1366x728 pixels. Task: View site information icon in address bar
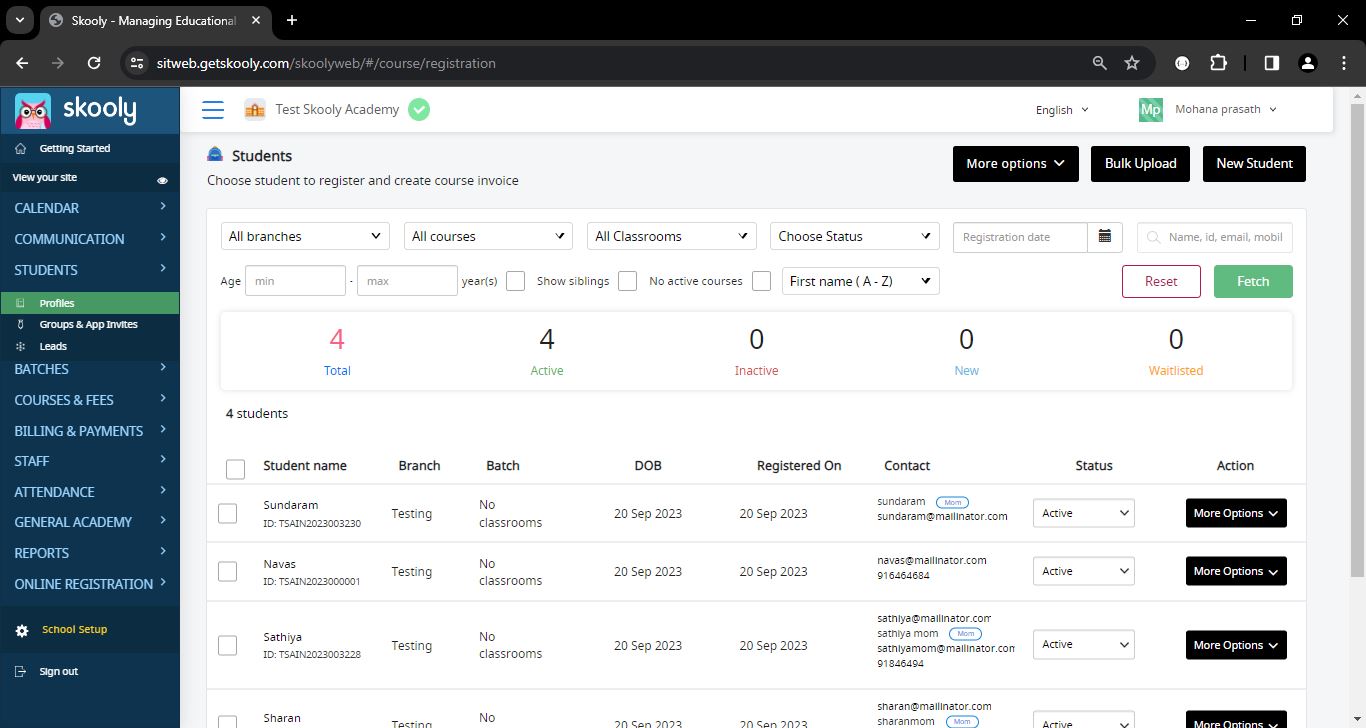(138, 63)
